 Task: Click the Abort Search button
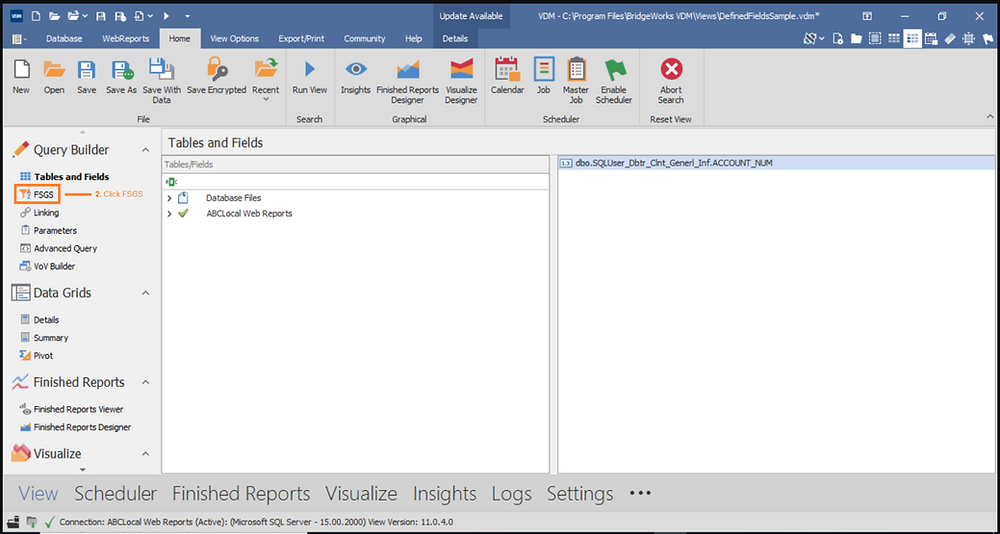tap(671, 81)
